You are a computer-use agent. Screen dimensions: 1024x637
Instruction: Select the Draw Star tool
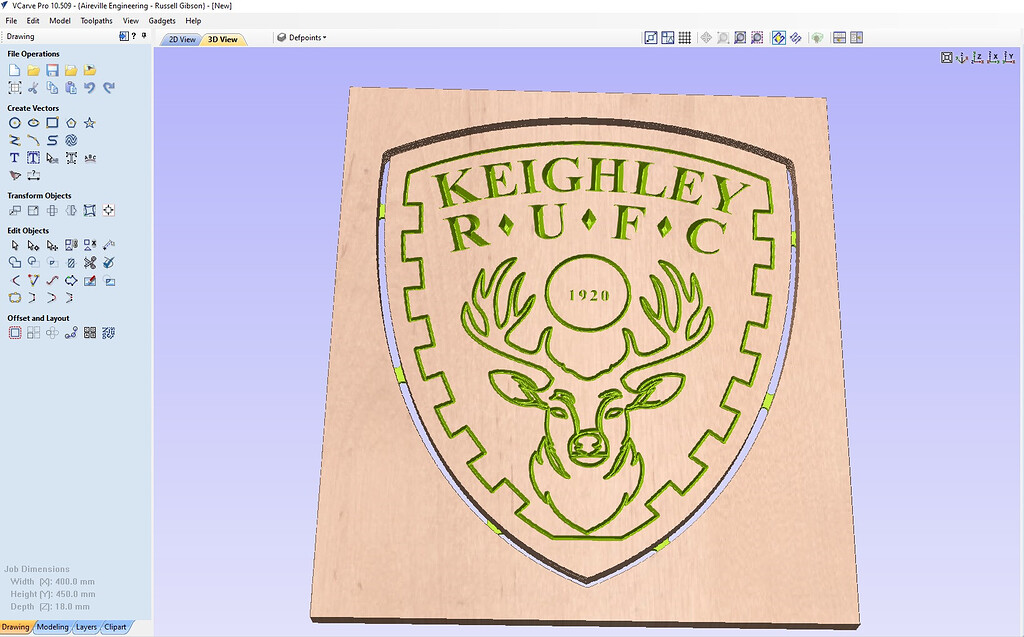(88, 122)
